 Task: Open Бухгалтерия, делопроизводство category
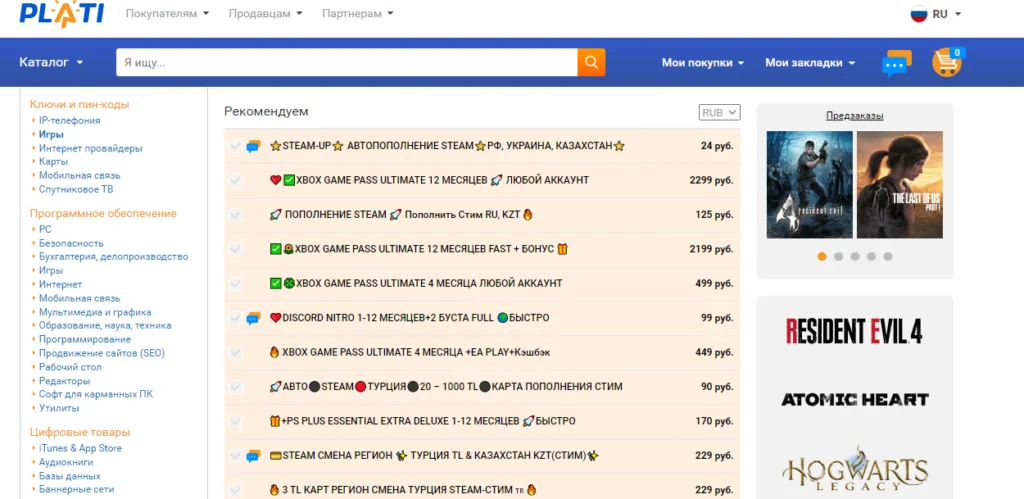coord(113,257)
